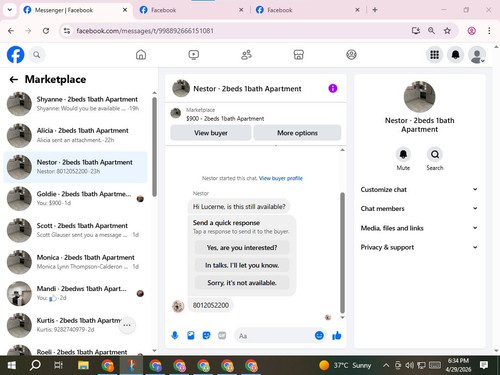The image size is (500, 375).
Task: Open the Nestor listing thumbnail in right panel
Action: pyautogui.click(x=419, y=97)
